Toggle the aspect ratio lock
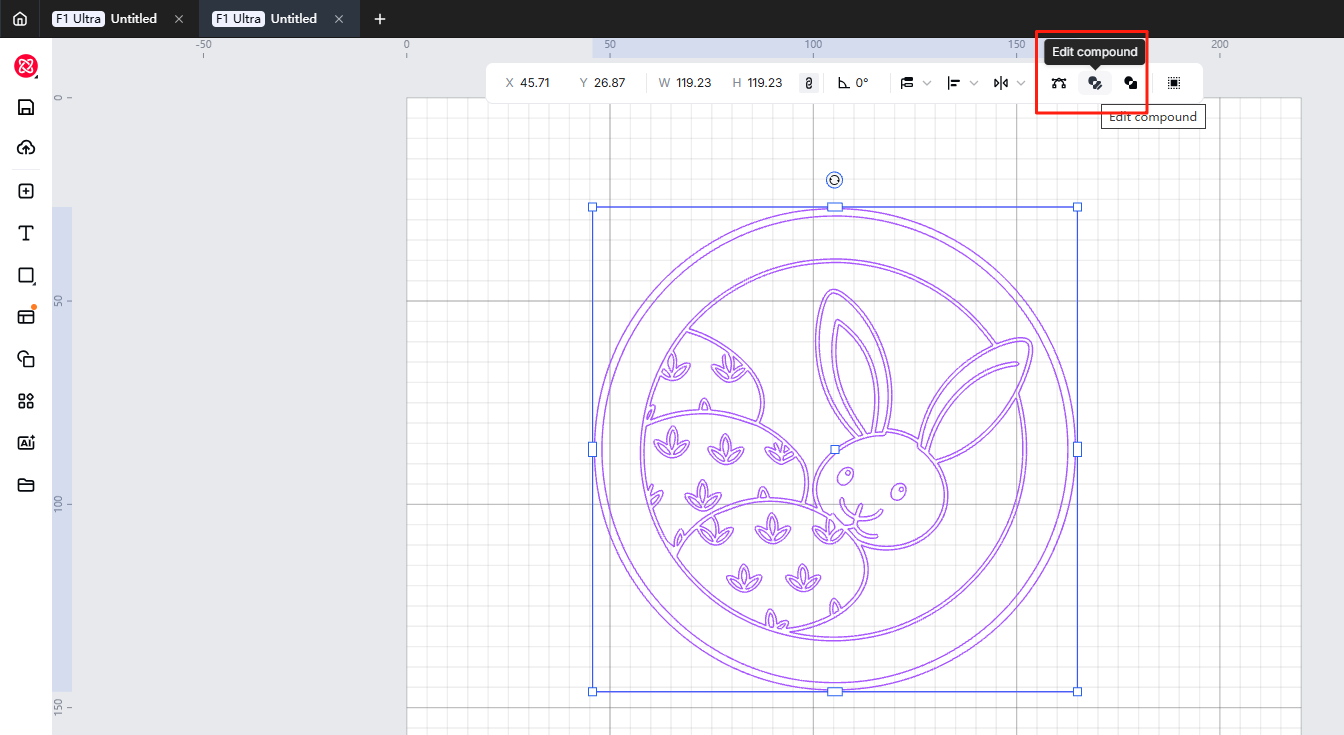This screenshot has height=735, width=1344. (808, 83)
